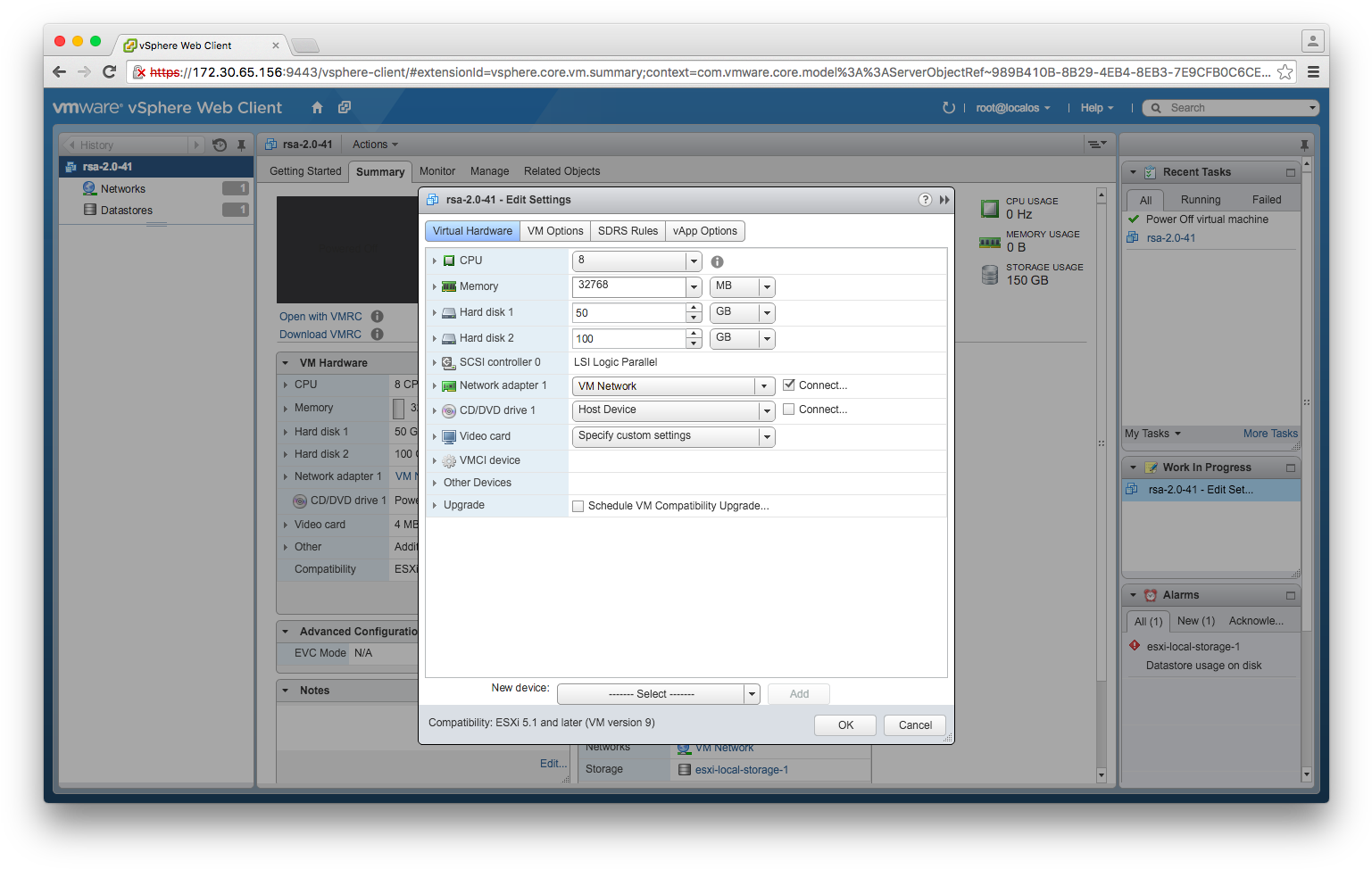Open the Monitor tab
Image resolution: width=1372 pixels, height=869 pixels.
[437, 171]
